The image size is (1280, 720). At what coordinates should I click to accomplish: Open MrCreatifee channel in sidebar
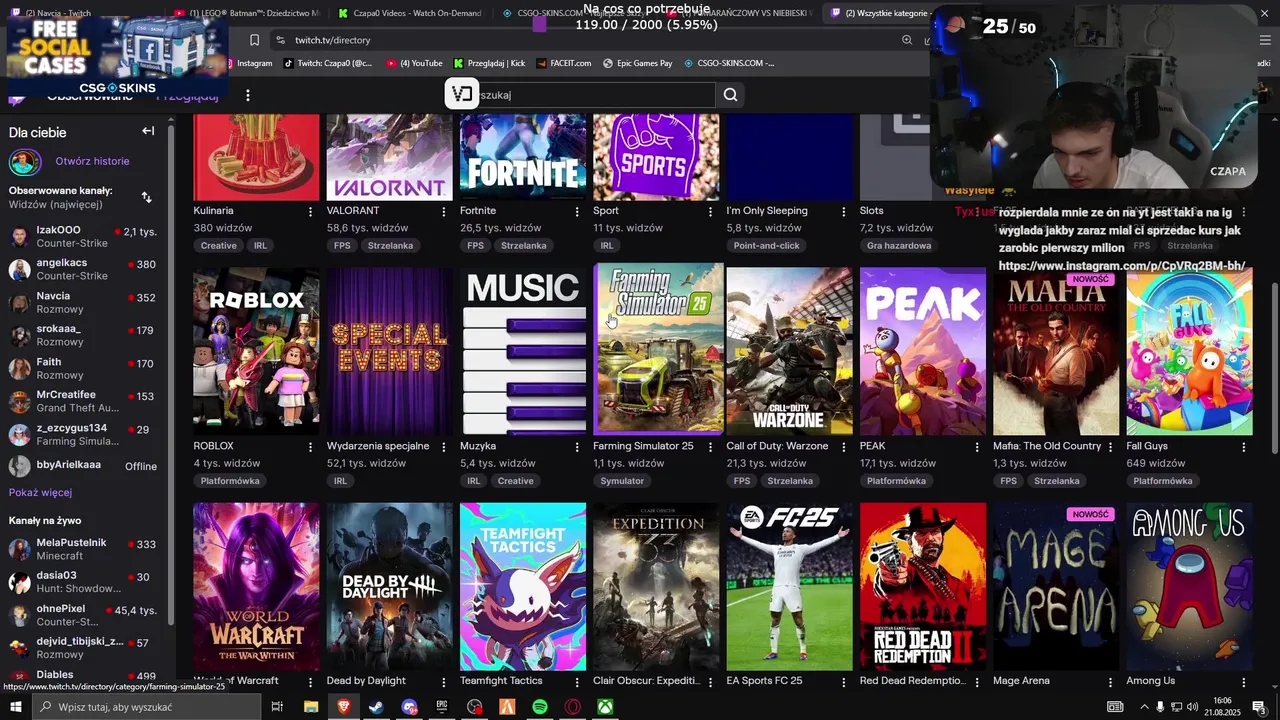[x=85, y=401]
